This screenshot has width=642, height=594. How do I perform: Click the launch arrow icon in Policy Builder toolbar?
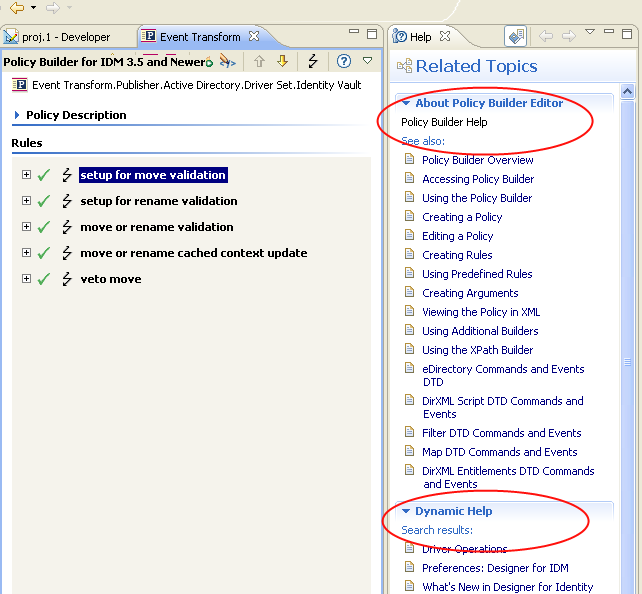(x=227, y=61)
